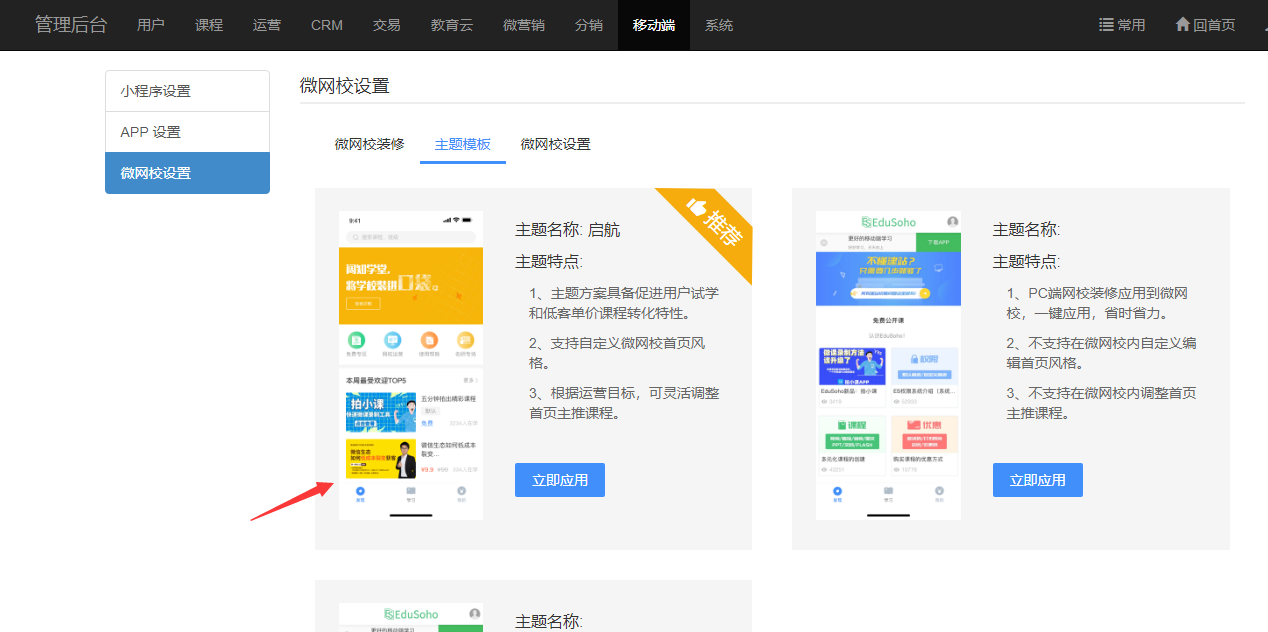Click the 常用 list icon

(1106, 25)
